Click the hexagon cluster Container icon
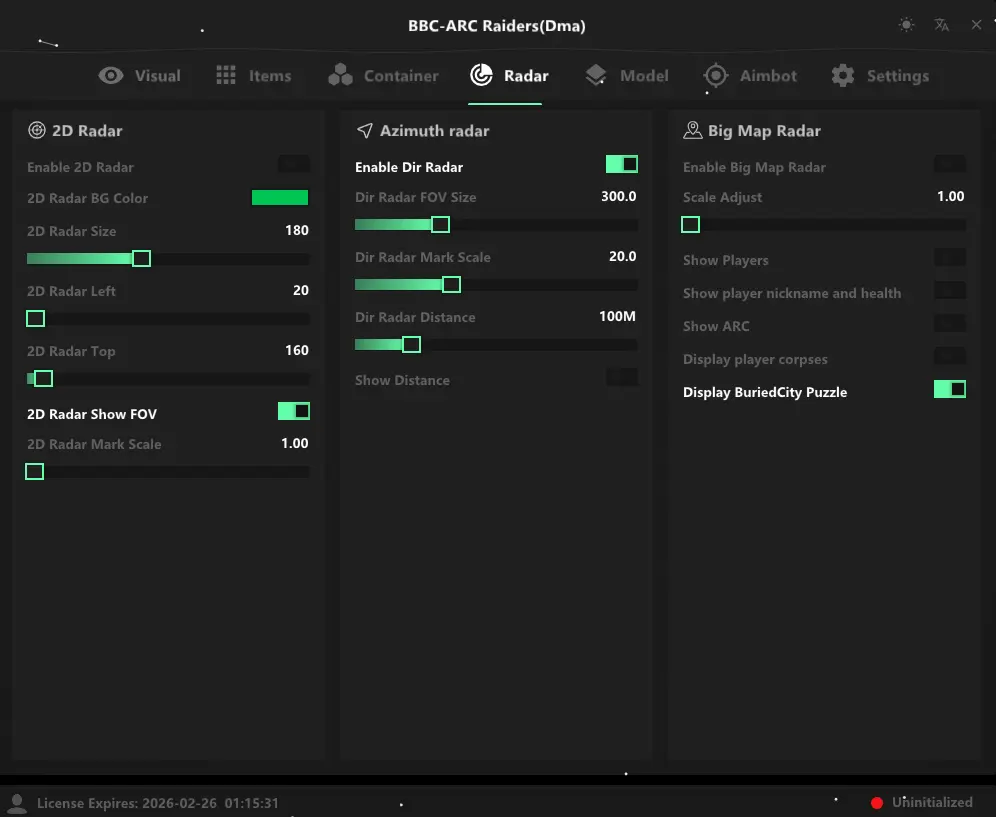The height and width of the screenshot is (817, 996). (340, 76)
